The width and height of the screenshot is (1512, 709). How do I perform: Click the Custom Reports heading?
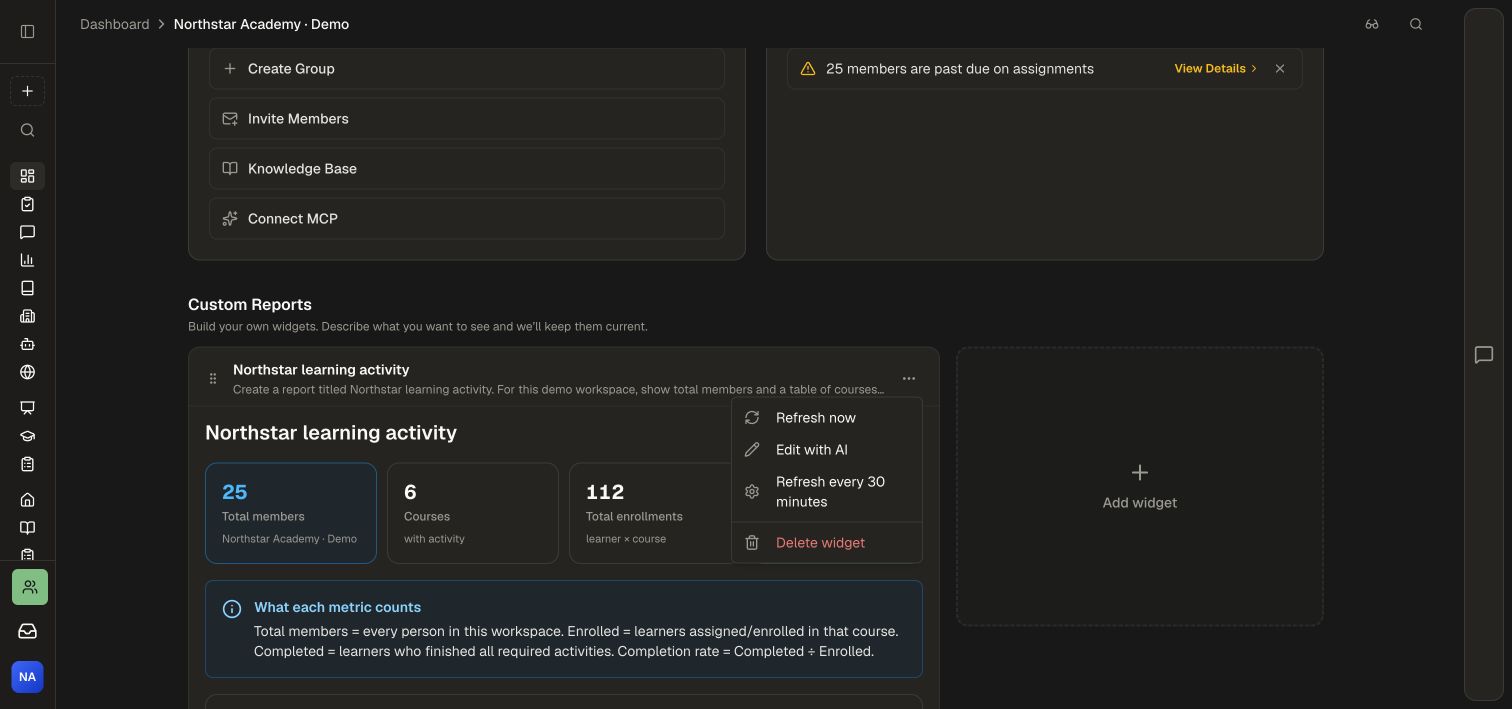click(250, 305)
